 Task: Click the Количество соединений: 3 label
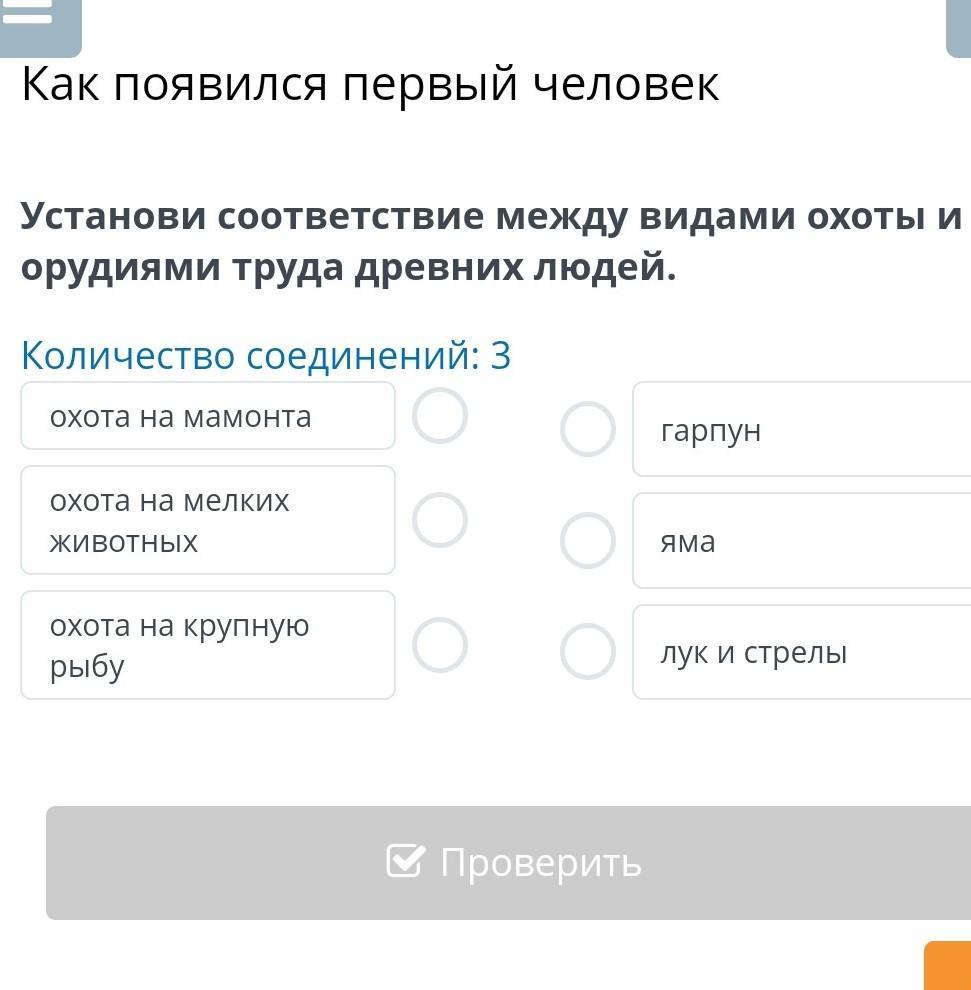(266, 356)
